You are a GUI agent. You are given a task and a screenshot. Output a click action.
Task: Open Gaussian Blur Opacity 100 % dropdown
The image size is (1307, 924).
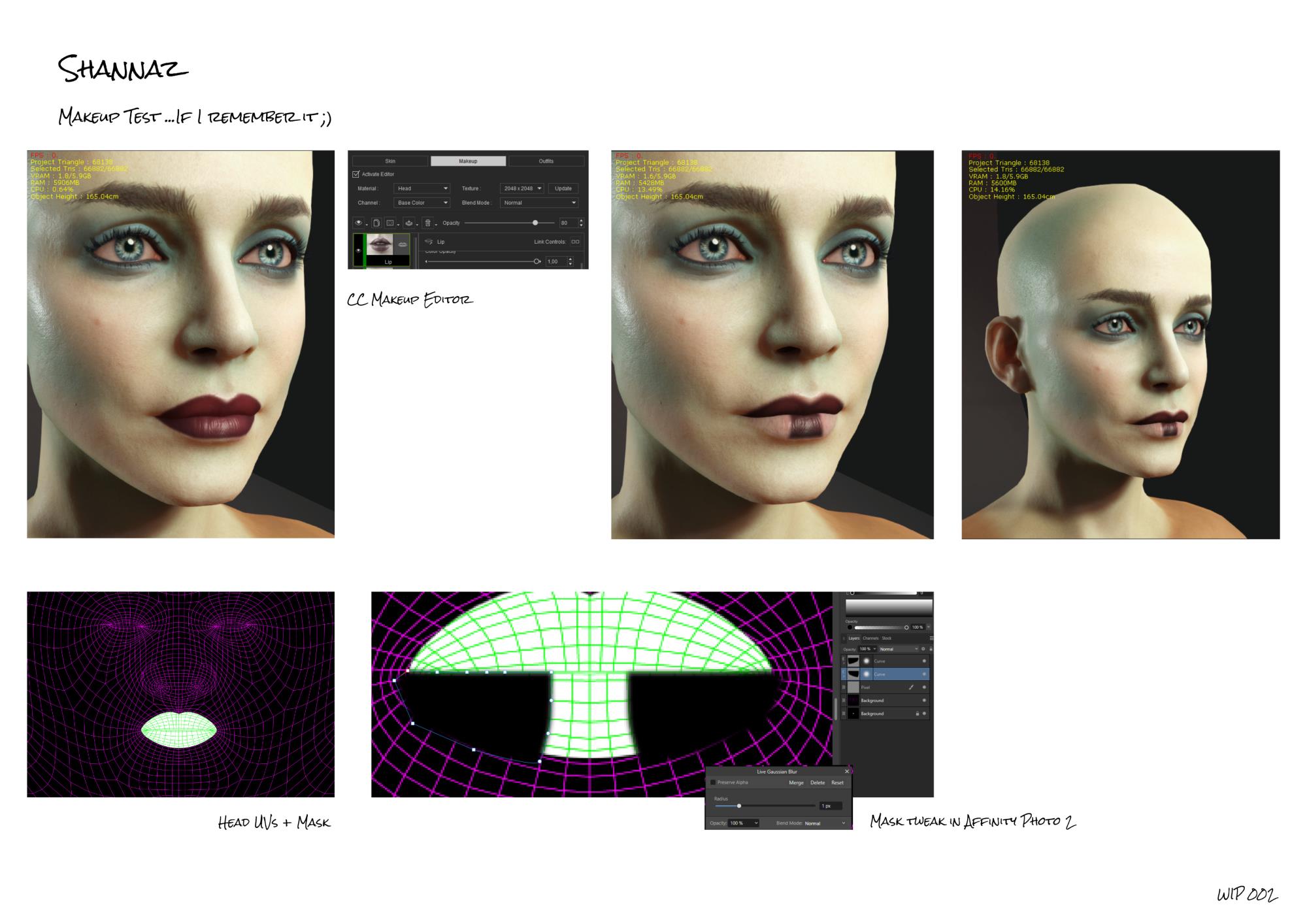pos(743,823)
